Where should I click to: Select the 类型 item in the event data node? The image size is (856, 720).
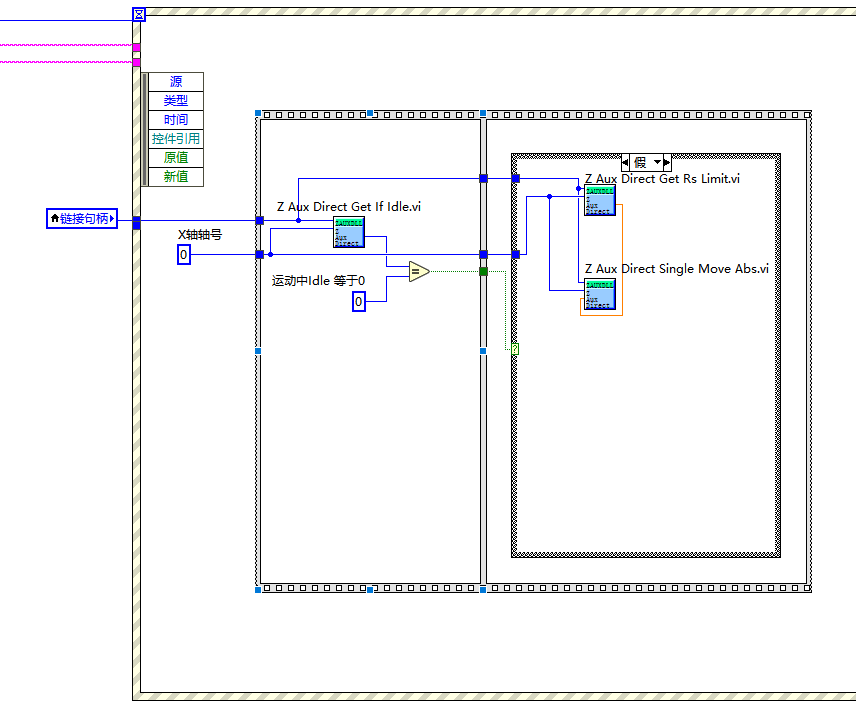(x=175, y=100)
